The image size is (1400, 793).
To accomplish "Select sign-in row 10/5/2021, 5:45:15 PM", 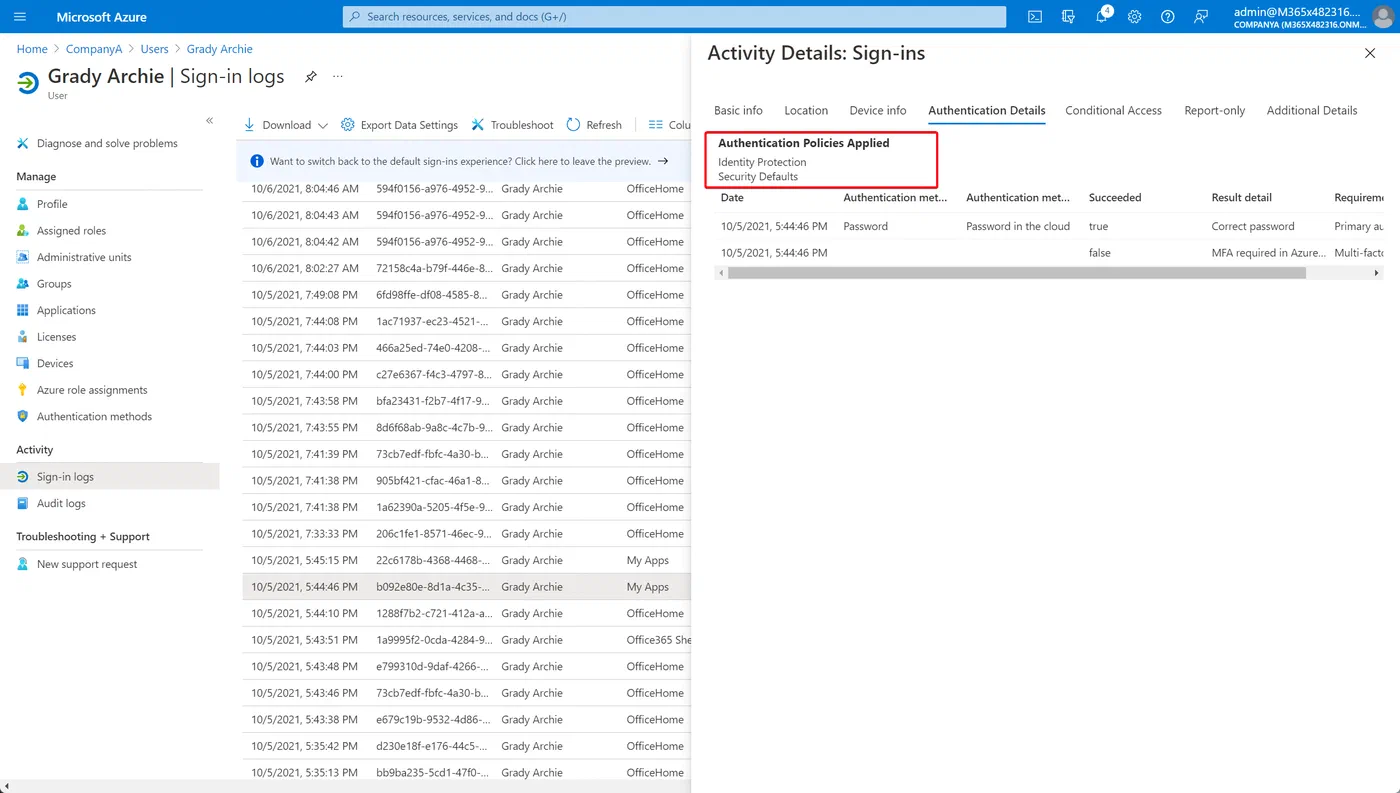I will (466, 560).
